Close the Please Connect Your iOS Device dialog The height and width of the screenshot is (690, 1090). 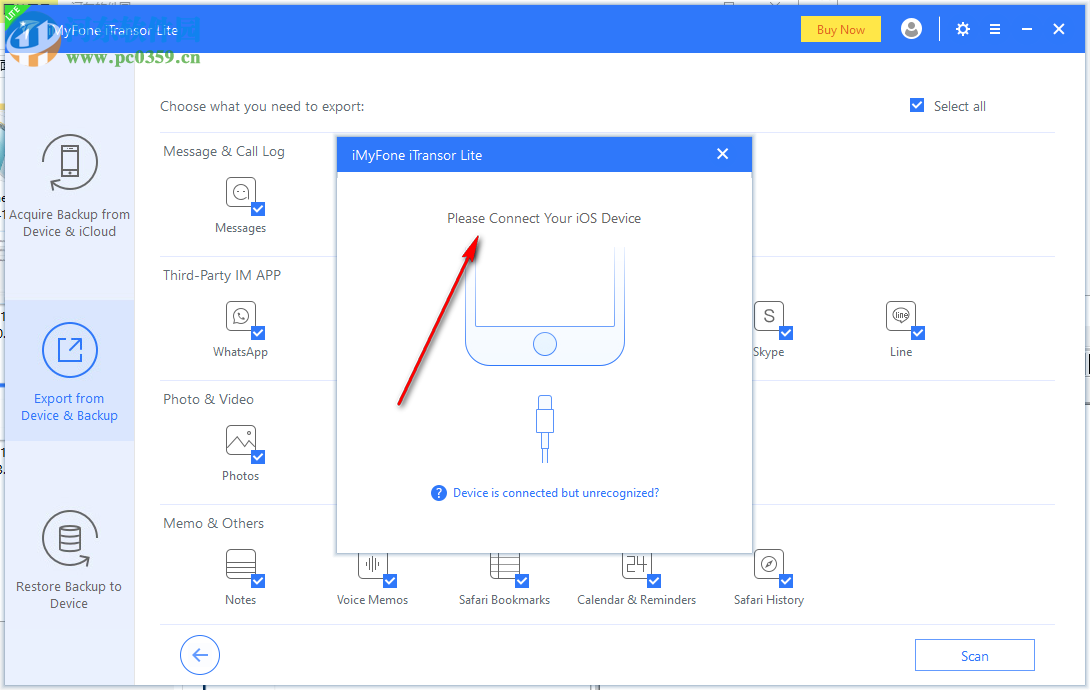pyautogui.click(x=722, y=154)
